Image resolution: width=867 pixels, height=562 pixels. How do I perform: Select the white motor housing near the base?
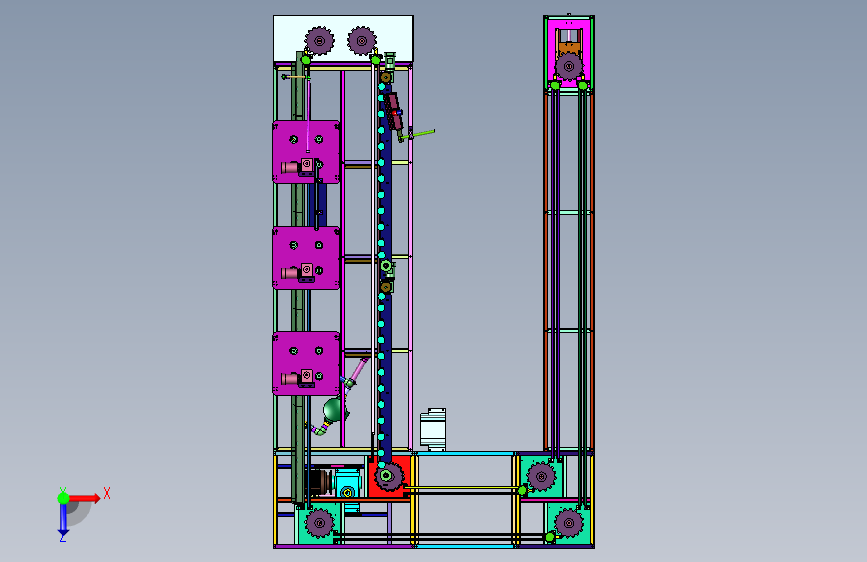click(433, 429)
